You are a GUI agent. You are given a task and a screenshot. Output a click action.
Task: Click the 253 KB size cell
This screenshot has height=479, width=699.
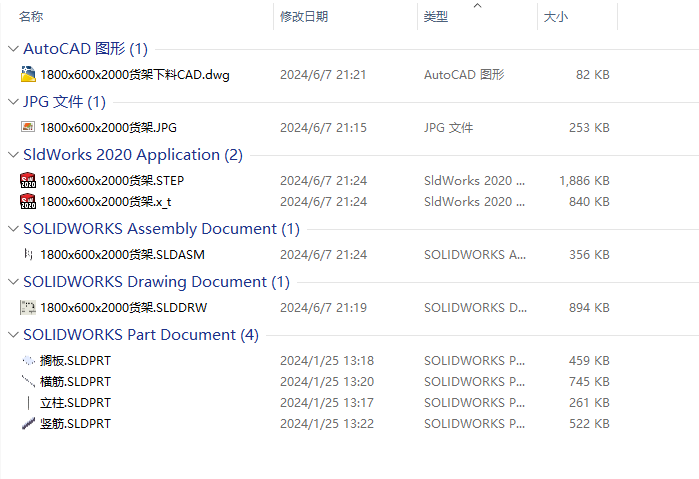click(x=589, y=128)
